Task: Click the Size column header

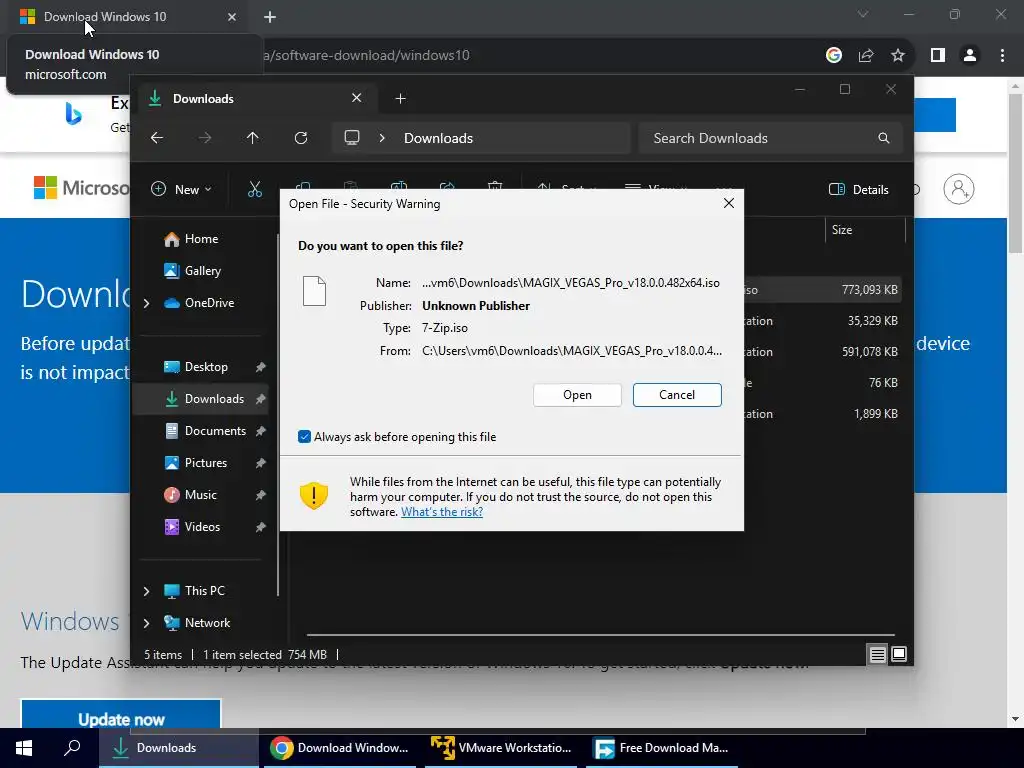Action: (x=865, y=230)
